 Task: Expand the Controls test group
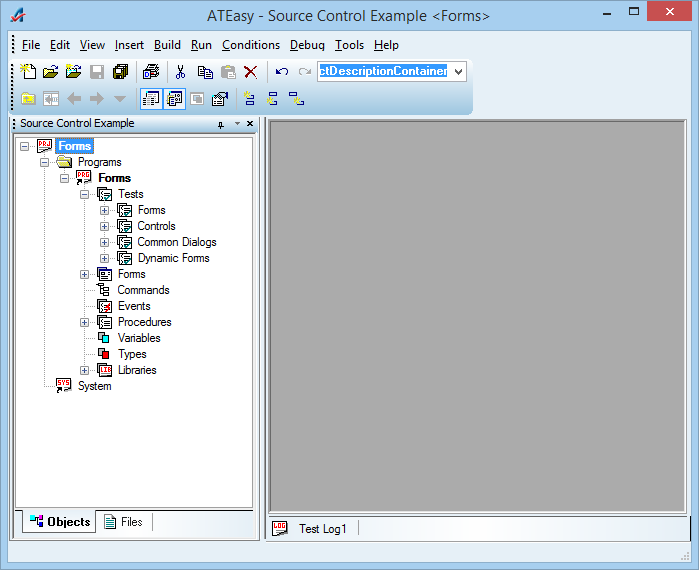tap(104, 226)
